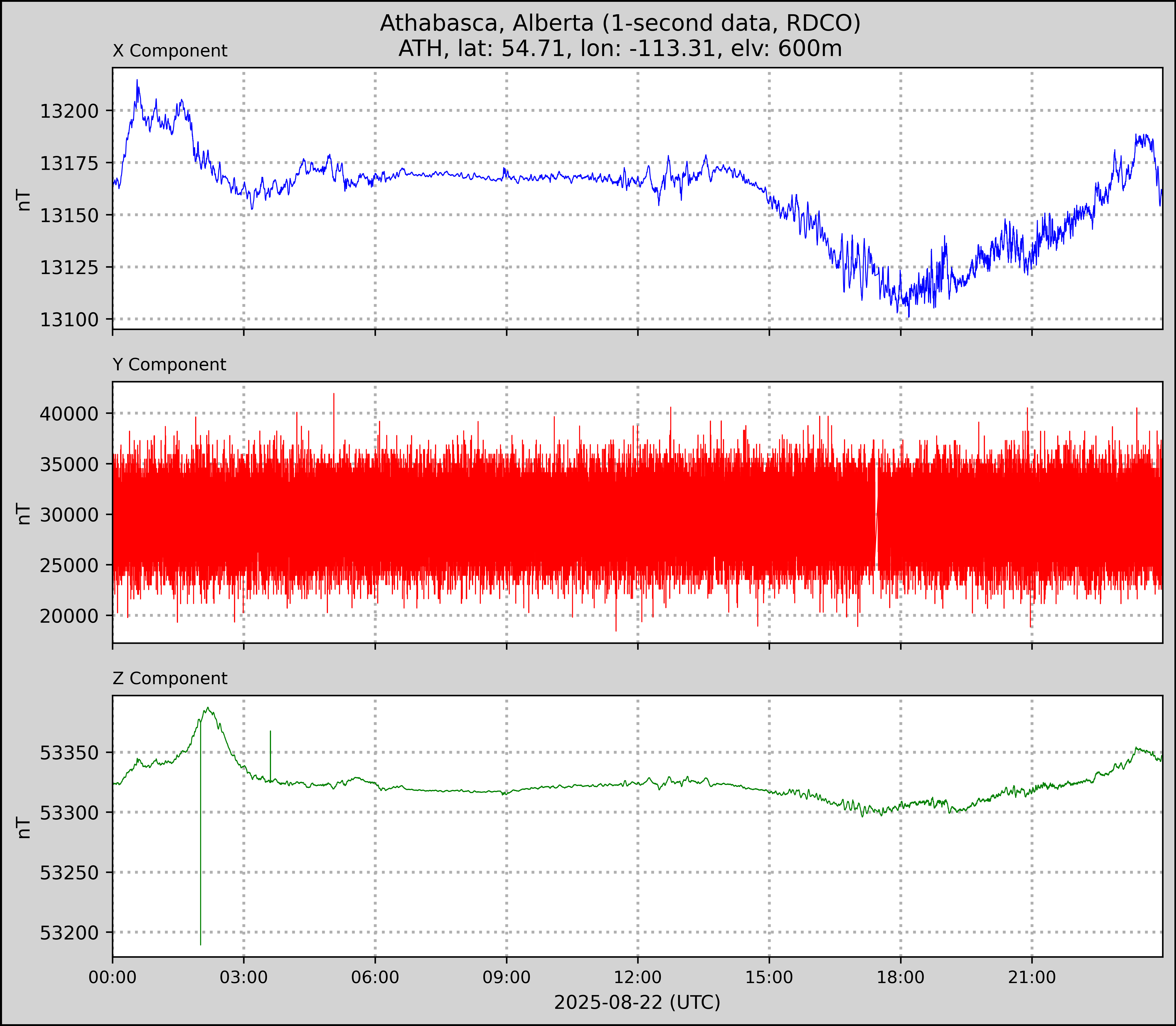The width and height of the screenshot is (1176, 1026).
Task: Click the 06:00 time axis label
Action: click(375, 977)
